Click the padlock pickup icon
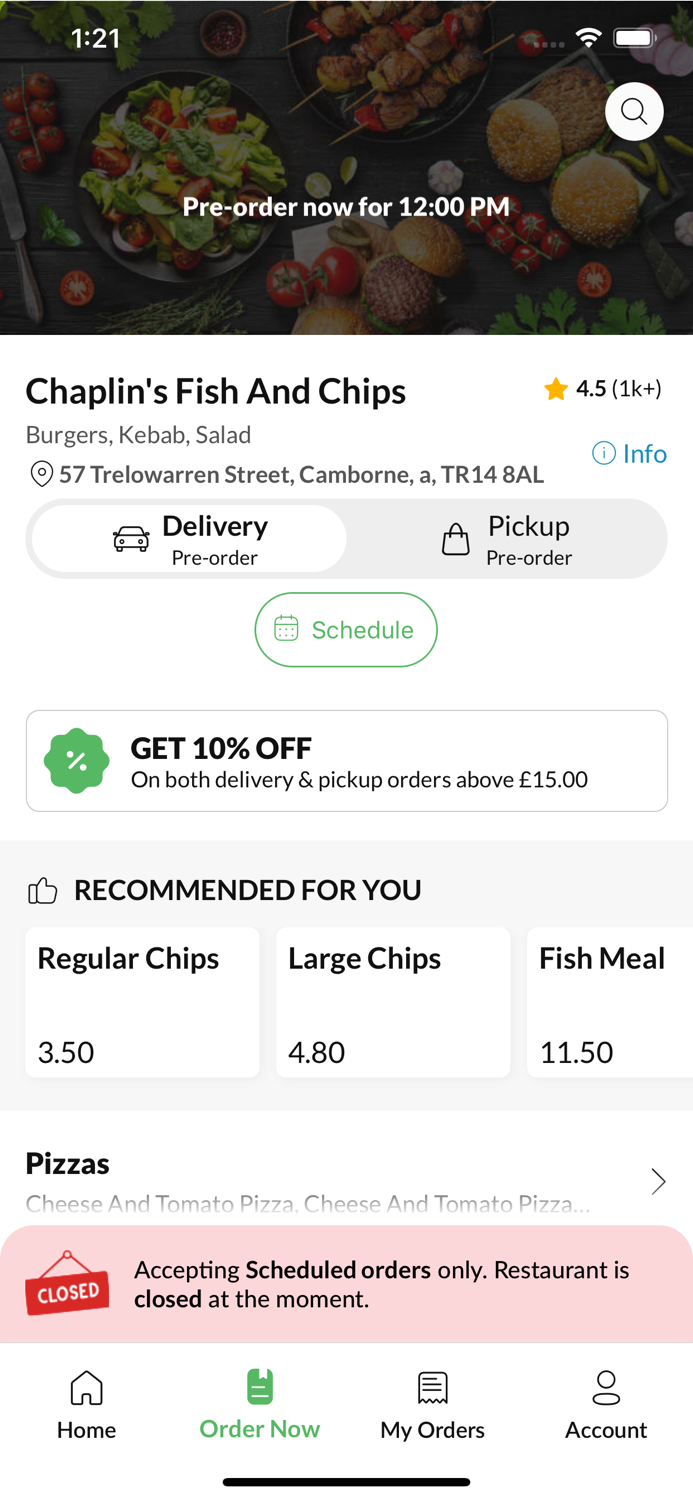 tap(456, 539)
